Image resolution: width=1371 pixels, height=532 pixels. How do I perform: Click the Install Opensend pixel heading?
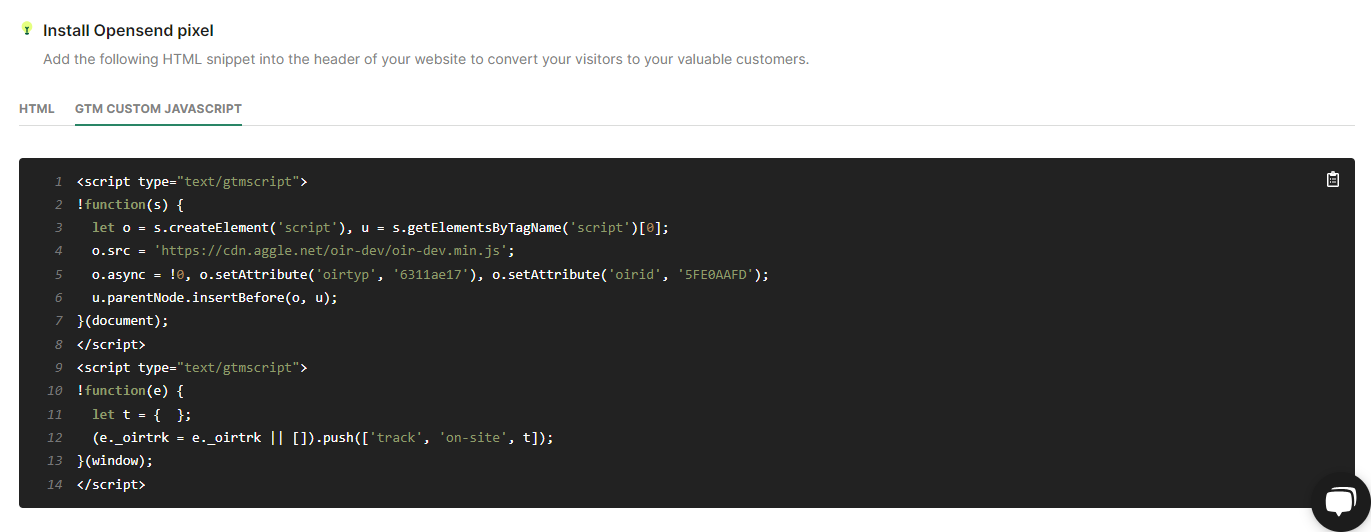pos(128,31)
